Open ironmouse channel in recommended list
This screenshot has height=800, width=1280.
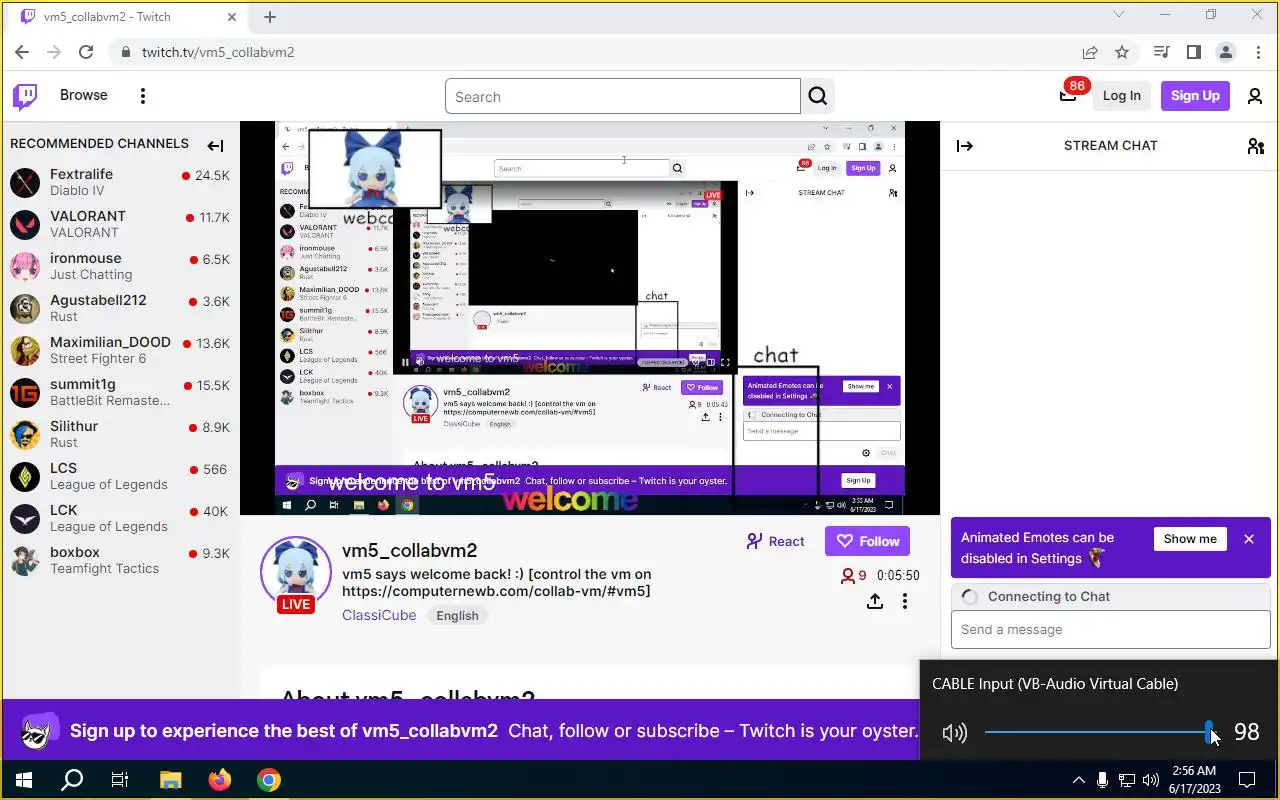[120, 266]
